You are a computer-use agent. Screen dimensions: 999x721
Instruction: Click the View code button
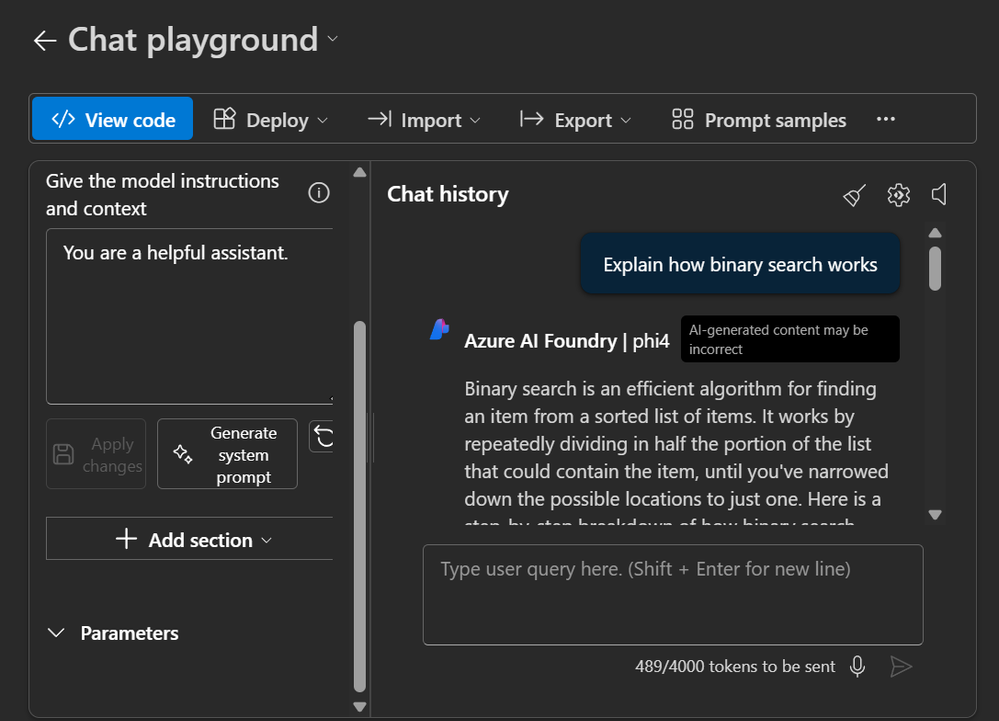click(x=113, y=120)
